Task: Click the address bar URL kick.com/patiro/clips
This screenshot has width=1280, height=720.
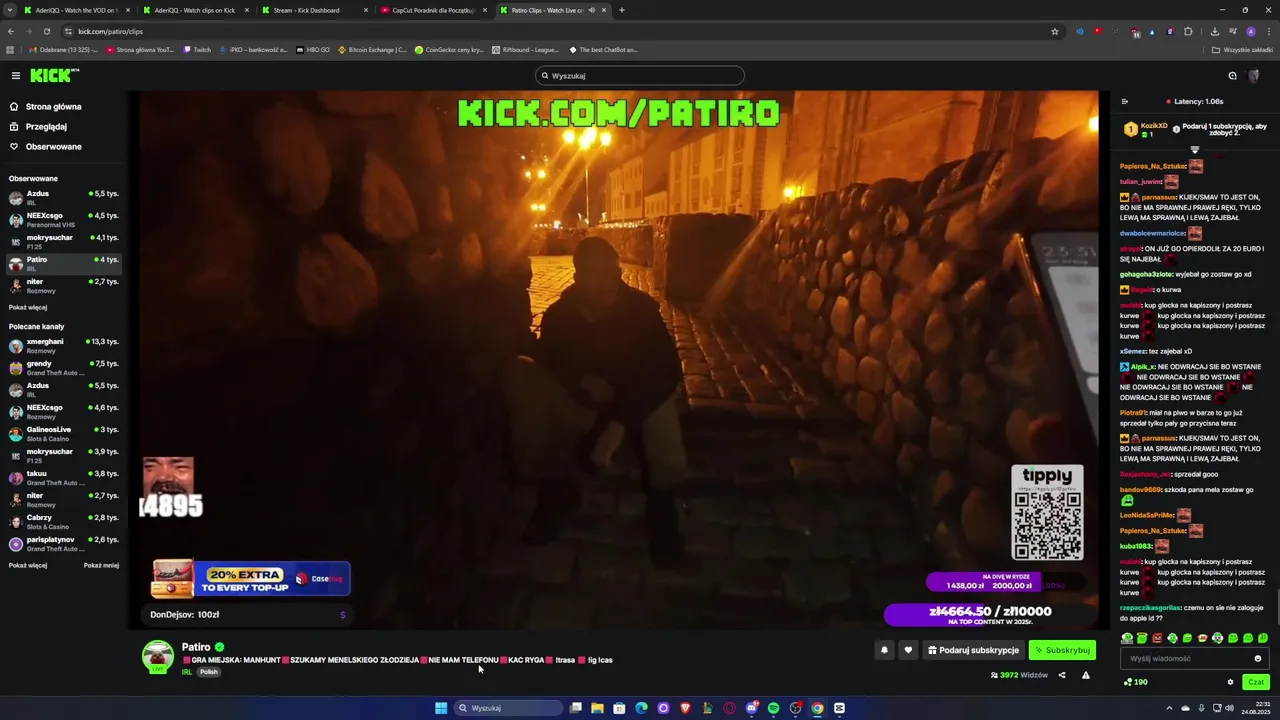Action: (x=110, y=31)
